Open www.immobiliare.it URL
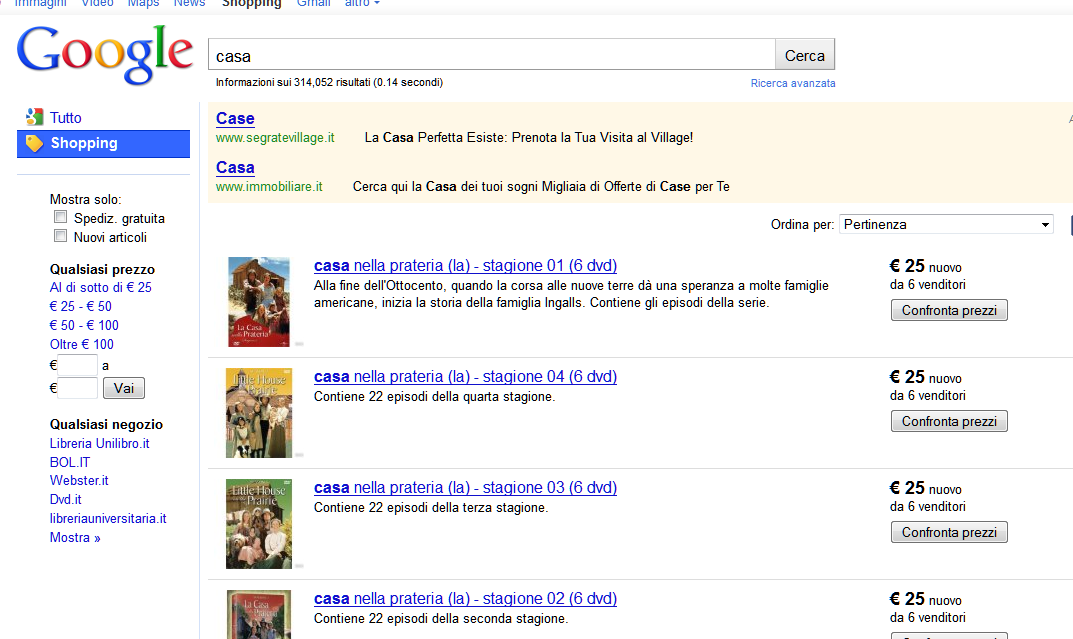The image size is (1073, 639). 269,187
